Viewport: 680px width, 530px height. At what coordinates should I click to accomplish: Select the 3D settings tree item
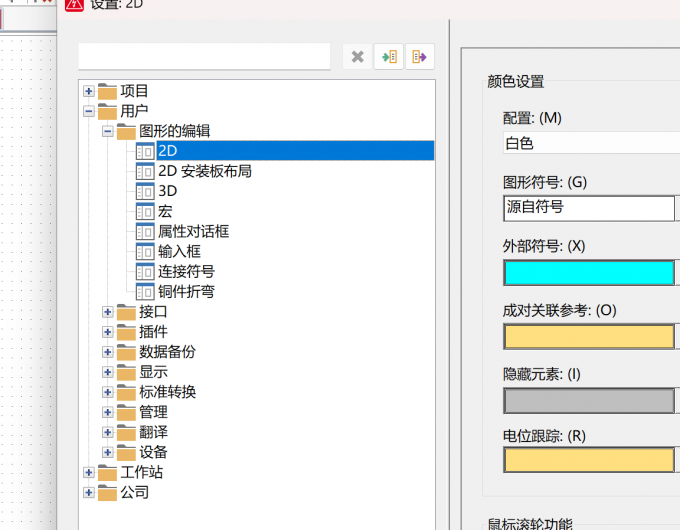click(x=167, y=191)
